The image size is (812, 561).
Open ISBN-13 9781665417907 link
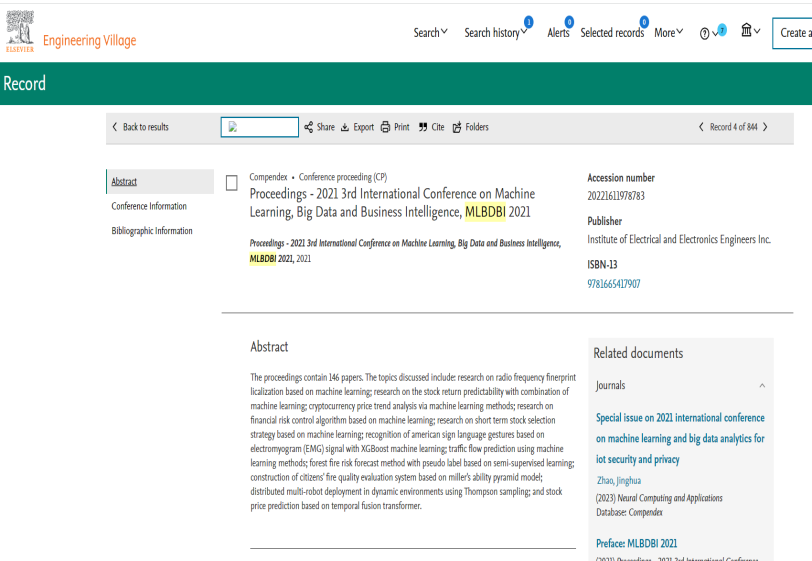614,284
